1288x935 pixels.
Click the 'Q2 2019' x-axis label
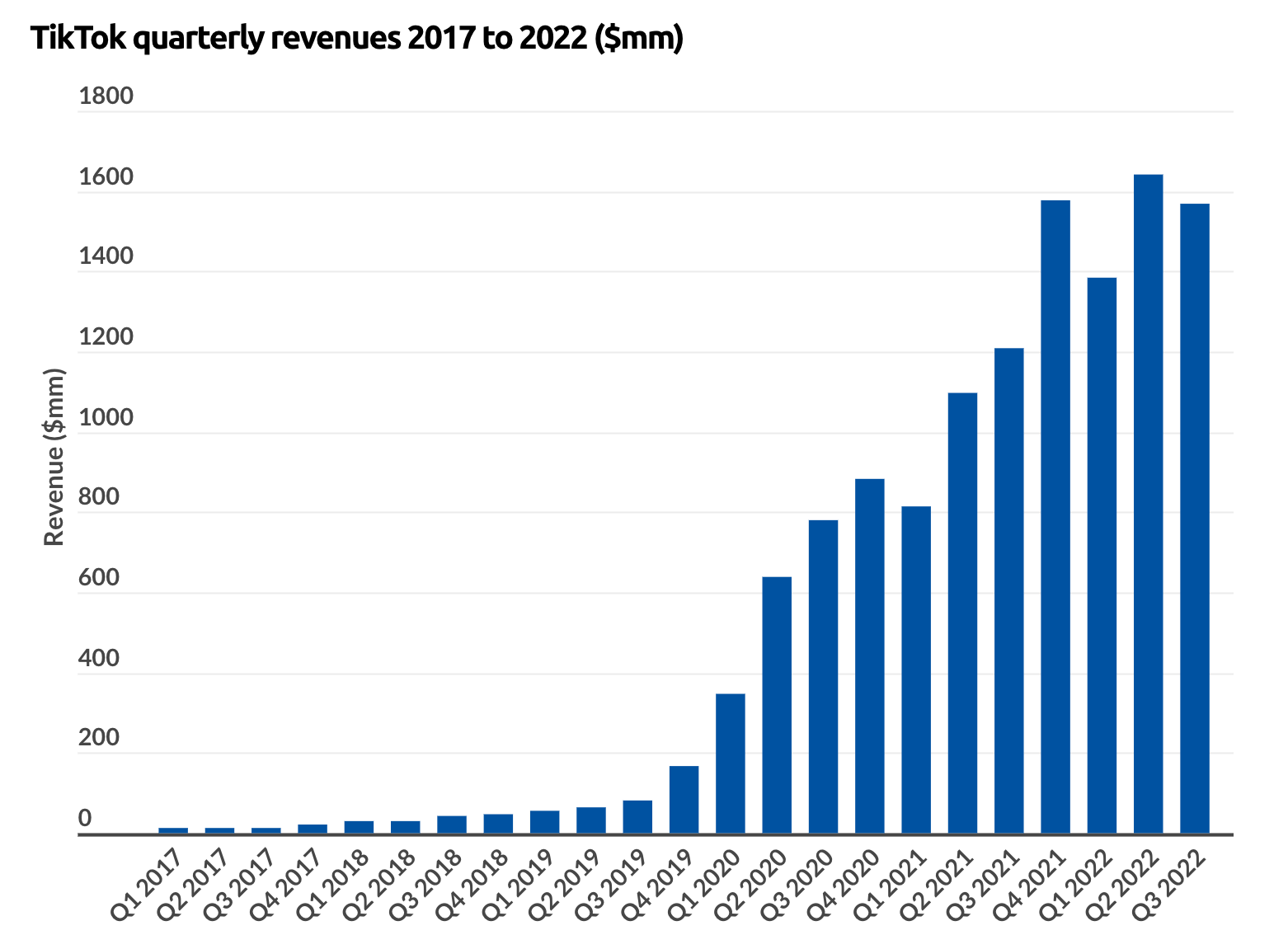click(566, 886)
